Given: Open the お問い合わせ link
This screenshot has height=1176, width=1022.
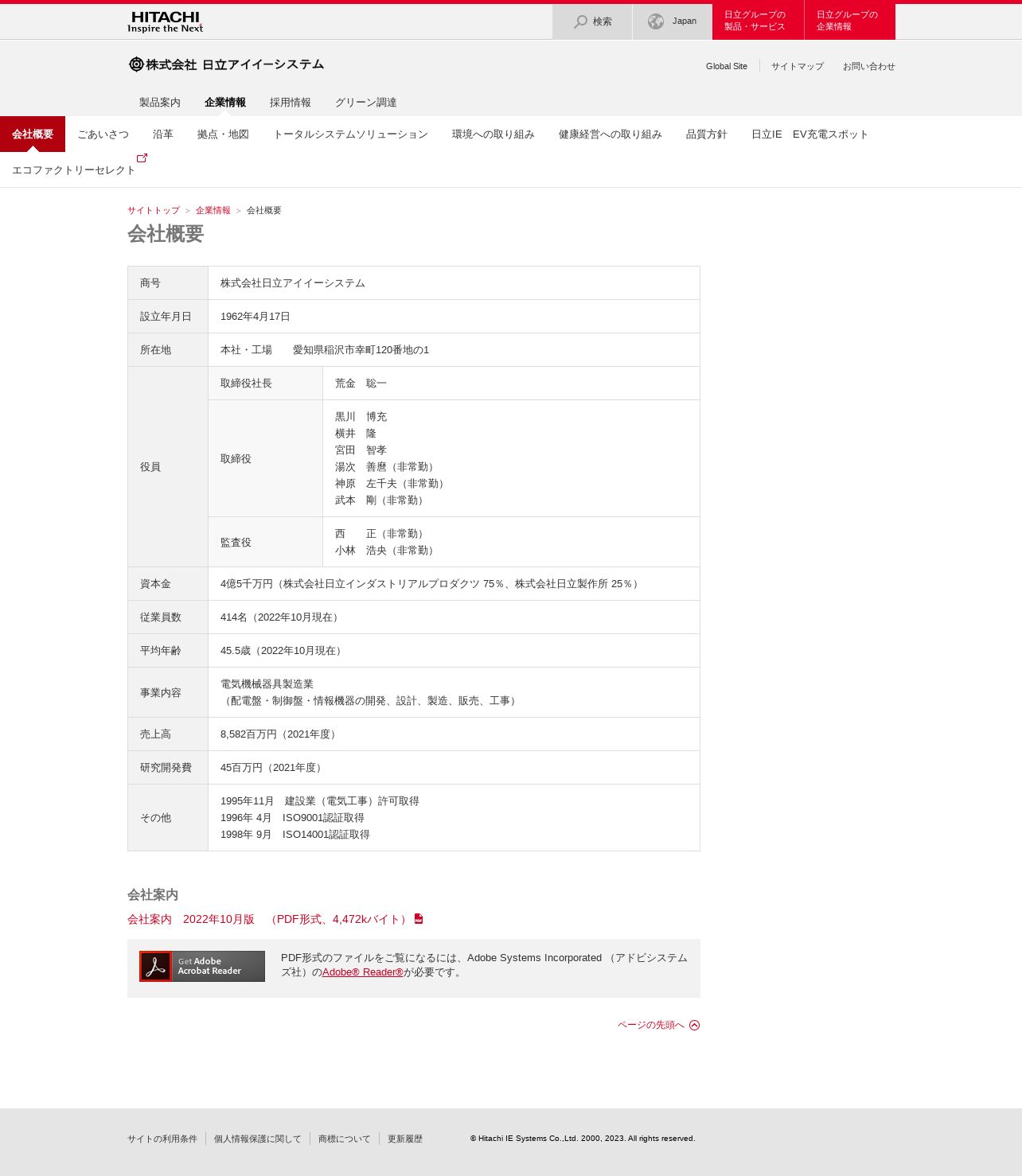Looking at the screenshot, I should [869, 66].
